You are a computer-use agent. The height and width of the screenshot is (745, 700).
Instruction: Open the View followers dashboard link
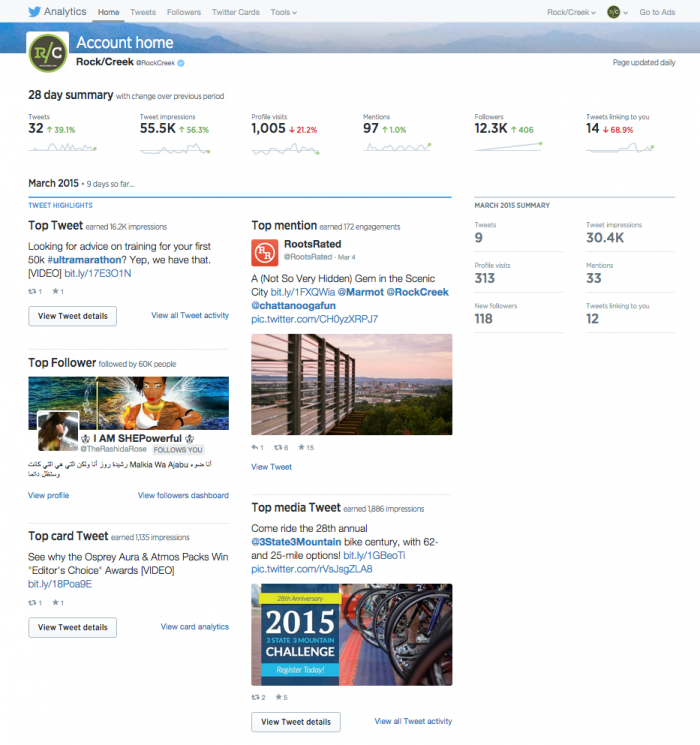pyautogui.click(x=183, y=495)
